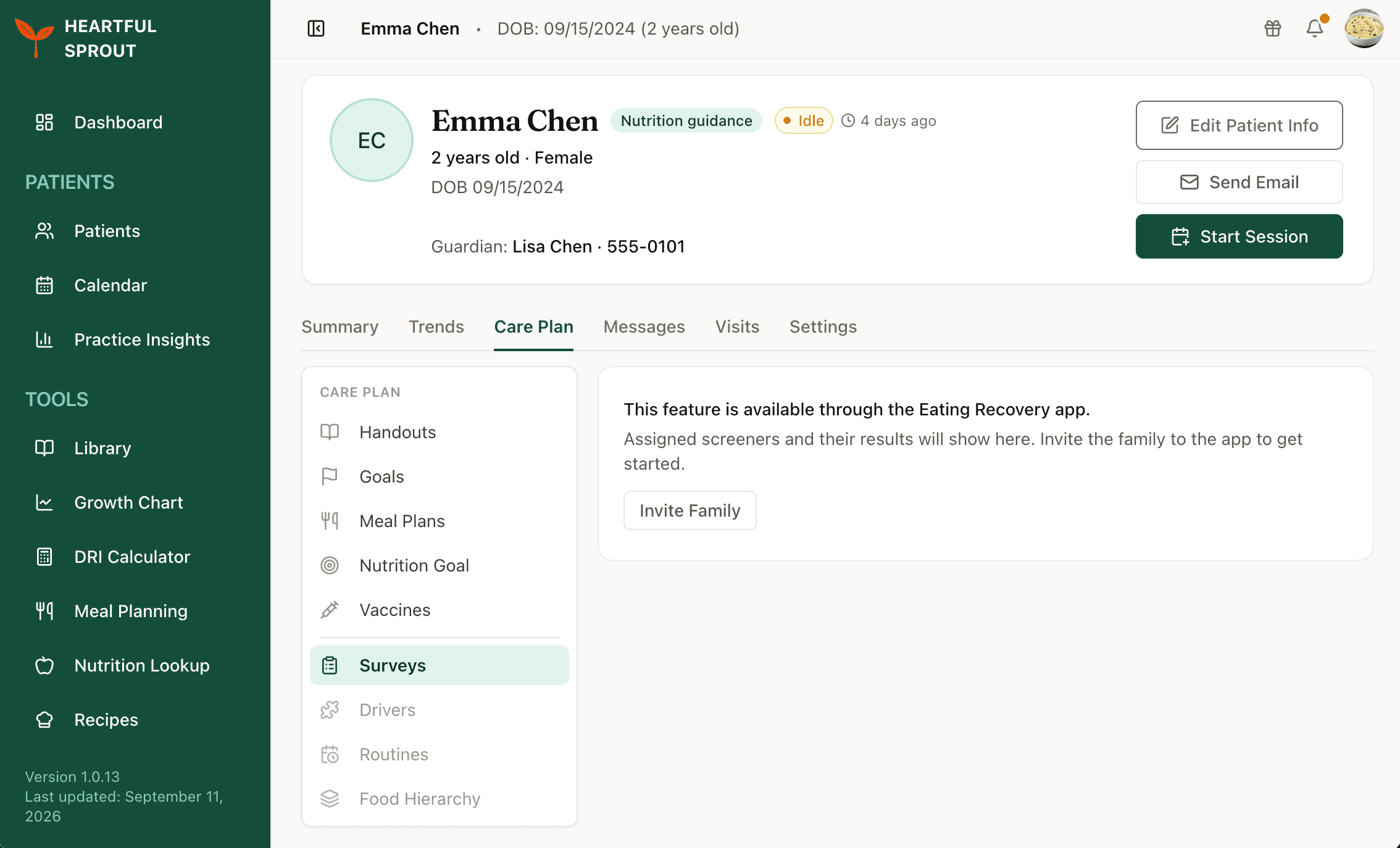Click Edit Patient Info button
The width and height of the screenshot is (1400, 848).
[x=1240, y=125]
